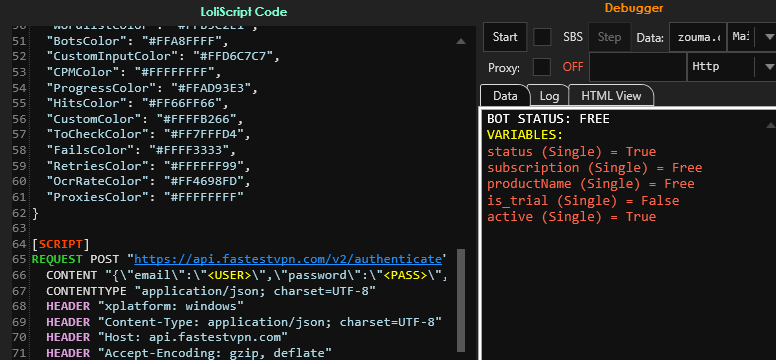Switch to the HTML View tab

click(611, 96)
